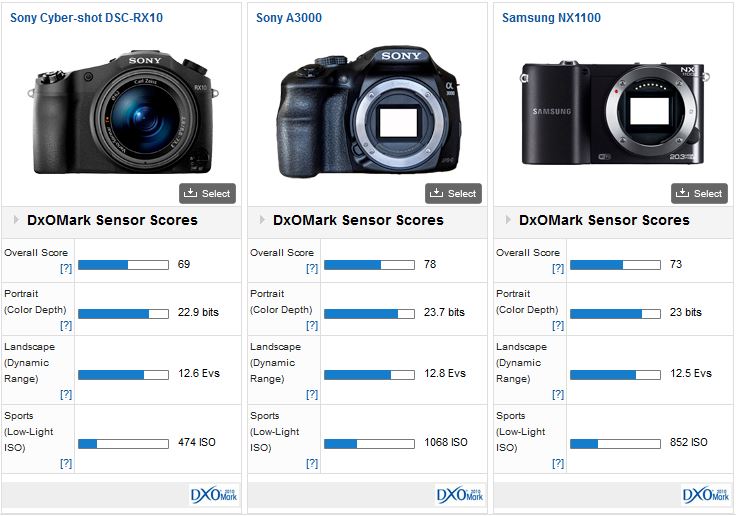The width and height of the screenshot is (736, 516).
Task: Click RX10 low-light ISO bar 474 ISO
Action: coord(123,443)
